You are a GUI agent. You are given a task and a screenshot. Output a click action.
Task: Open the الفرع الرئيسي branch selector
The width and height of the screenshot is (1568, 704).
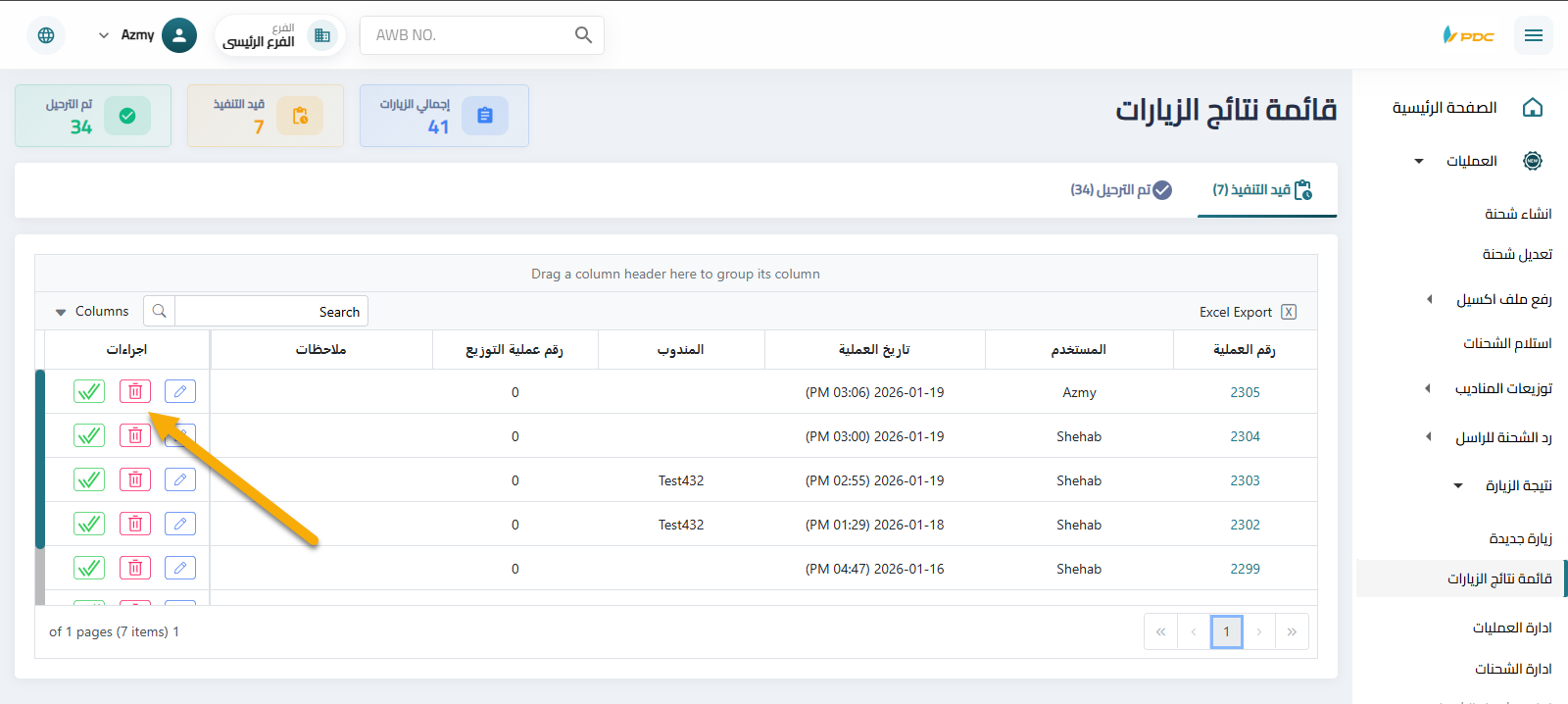point(278,35)
